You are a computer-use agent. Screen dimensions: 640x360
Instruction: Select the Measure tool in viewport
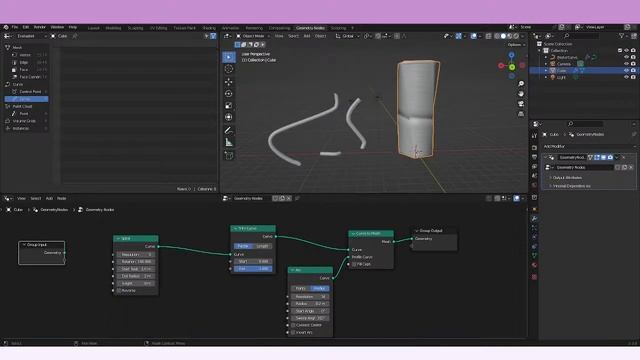pos(229,142)
